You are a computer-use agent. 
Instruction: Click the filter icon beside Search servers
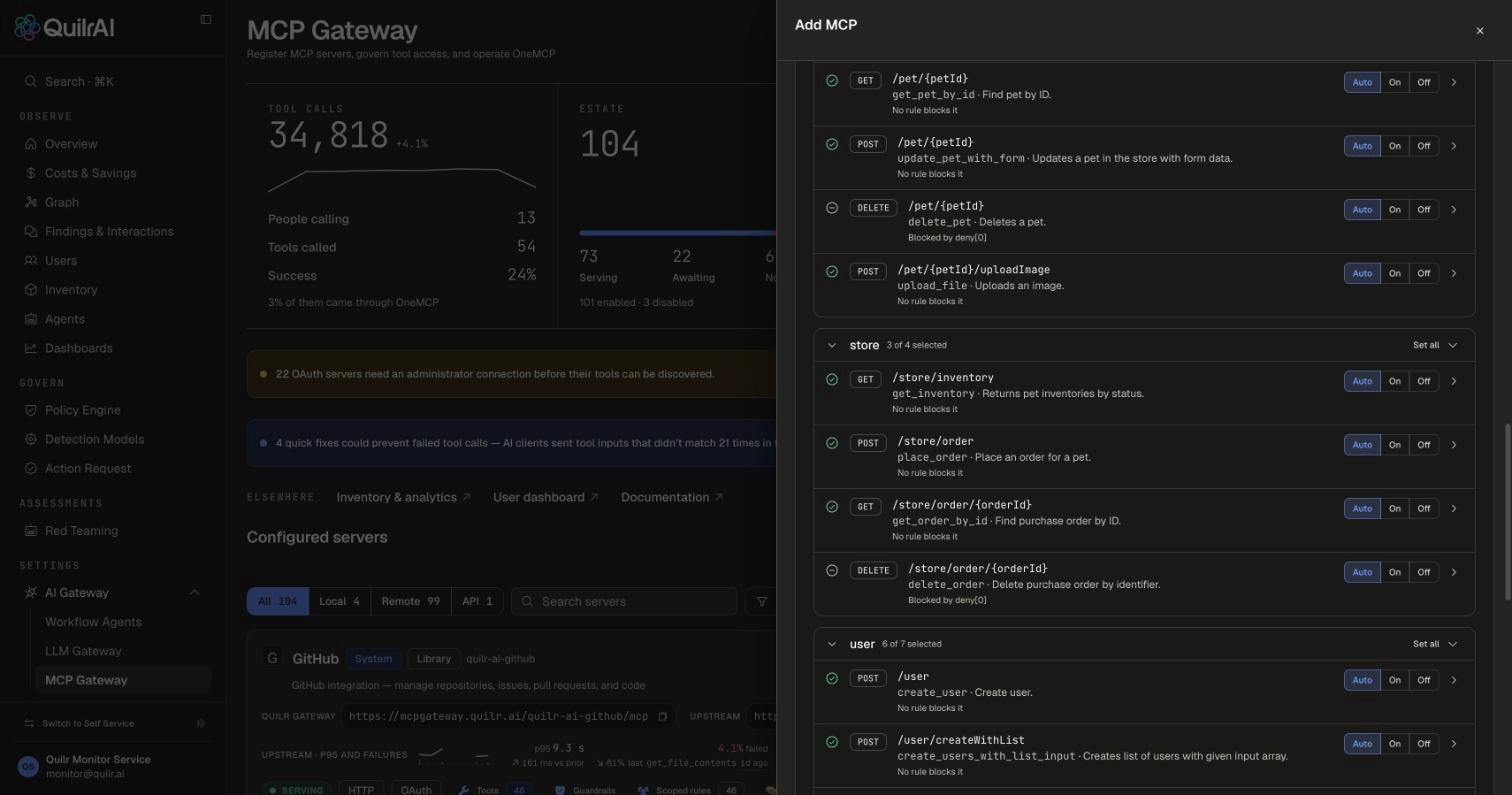(x=762, y=601)
